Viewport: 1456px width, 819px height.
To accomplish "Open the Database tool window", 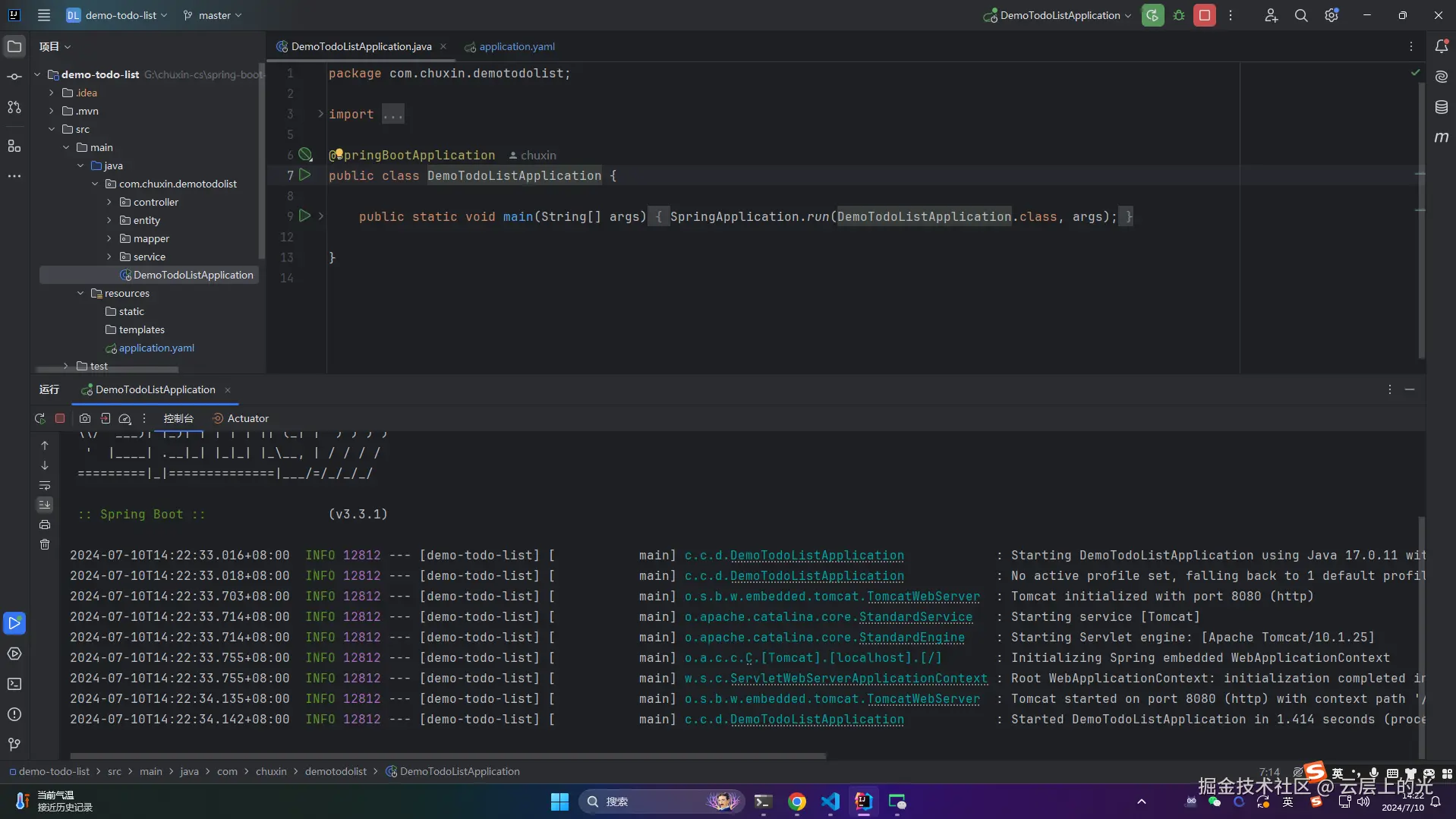I will point(1441,107).
